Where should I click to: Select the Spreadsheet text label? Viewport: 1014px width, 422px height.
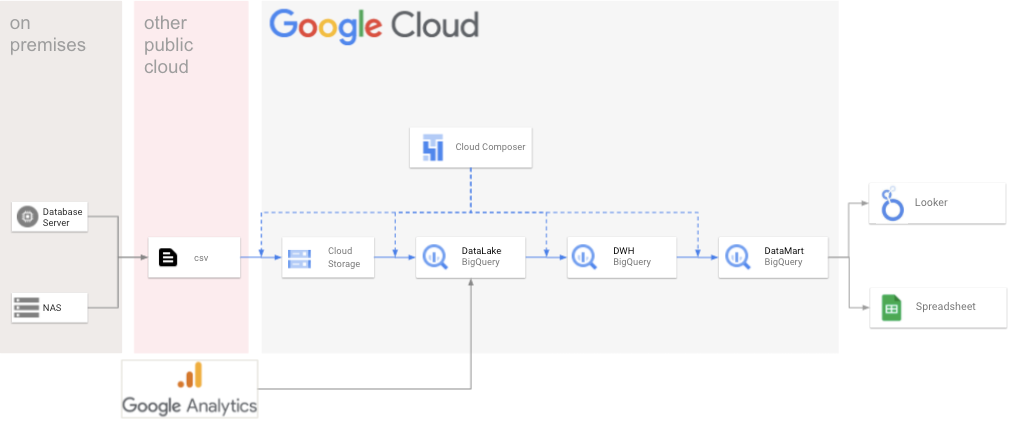click(945, 307)
